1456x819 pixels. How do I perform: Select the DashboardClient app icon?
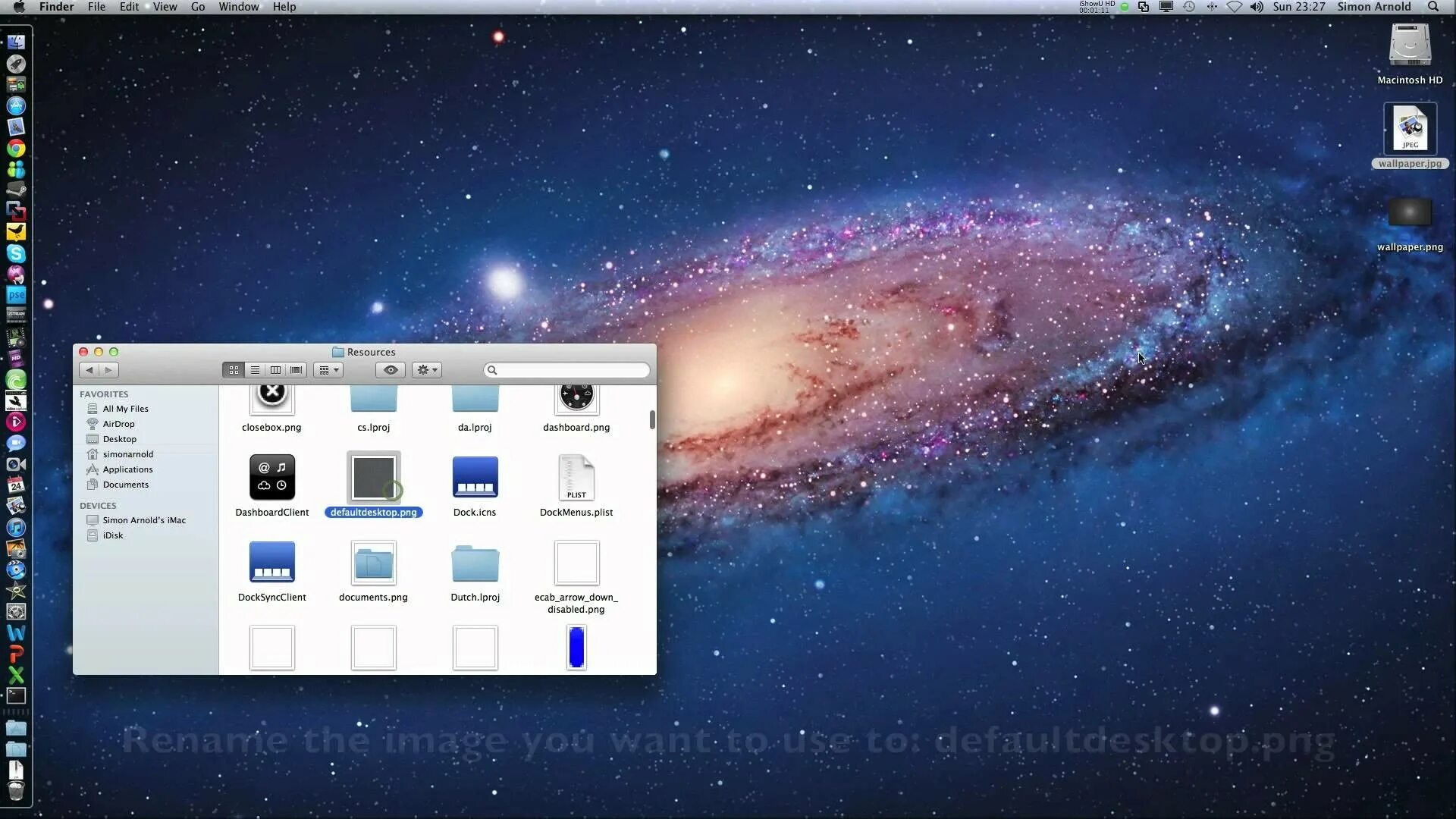click(271, 477)
